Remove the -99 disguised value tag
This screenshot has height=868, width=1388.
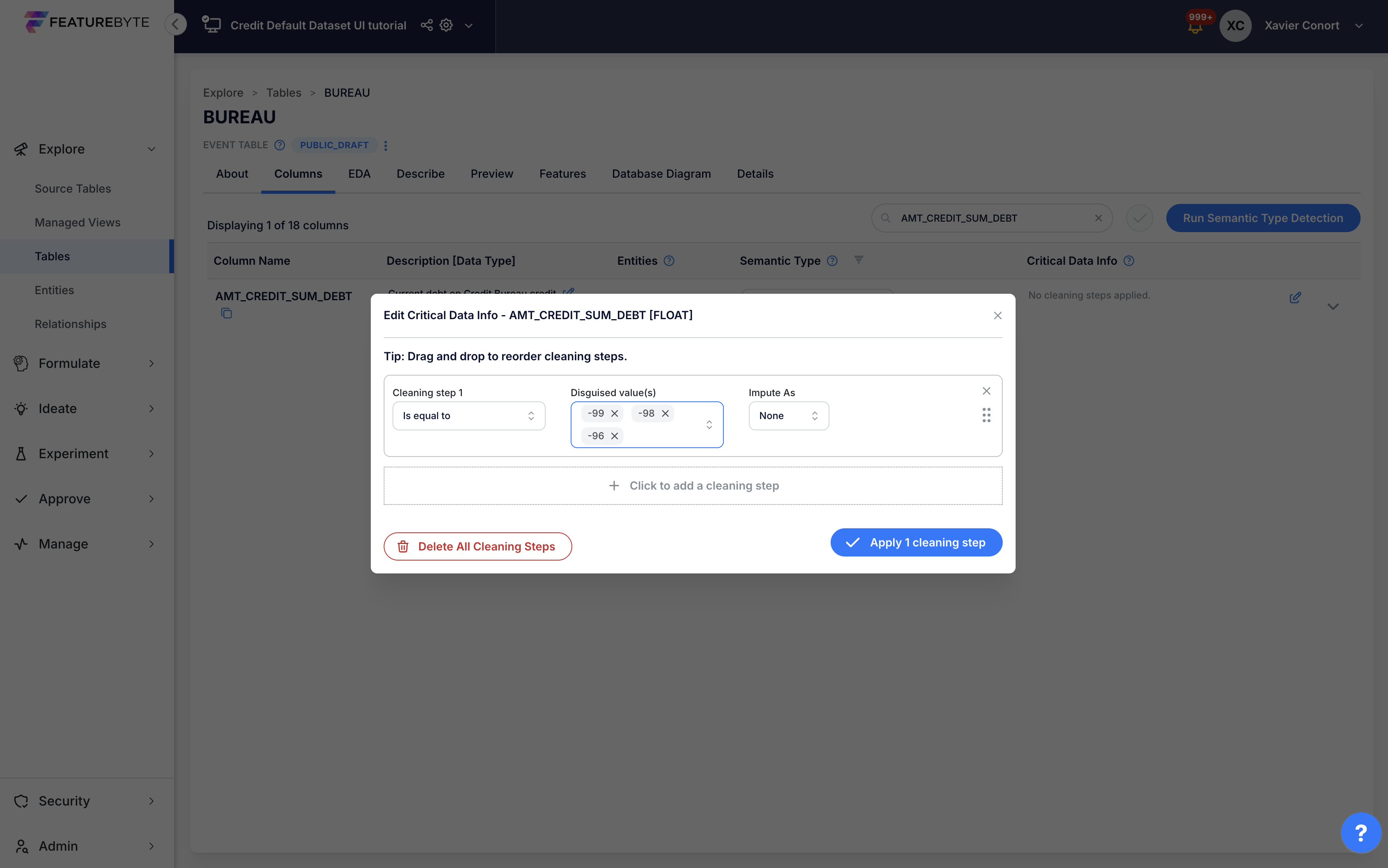(614, 413)
